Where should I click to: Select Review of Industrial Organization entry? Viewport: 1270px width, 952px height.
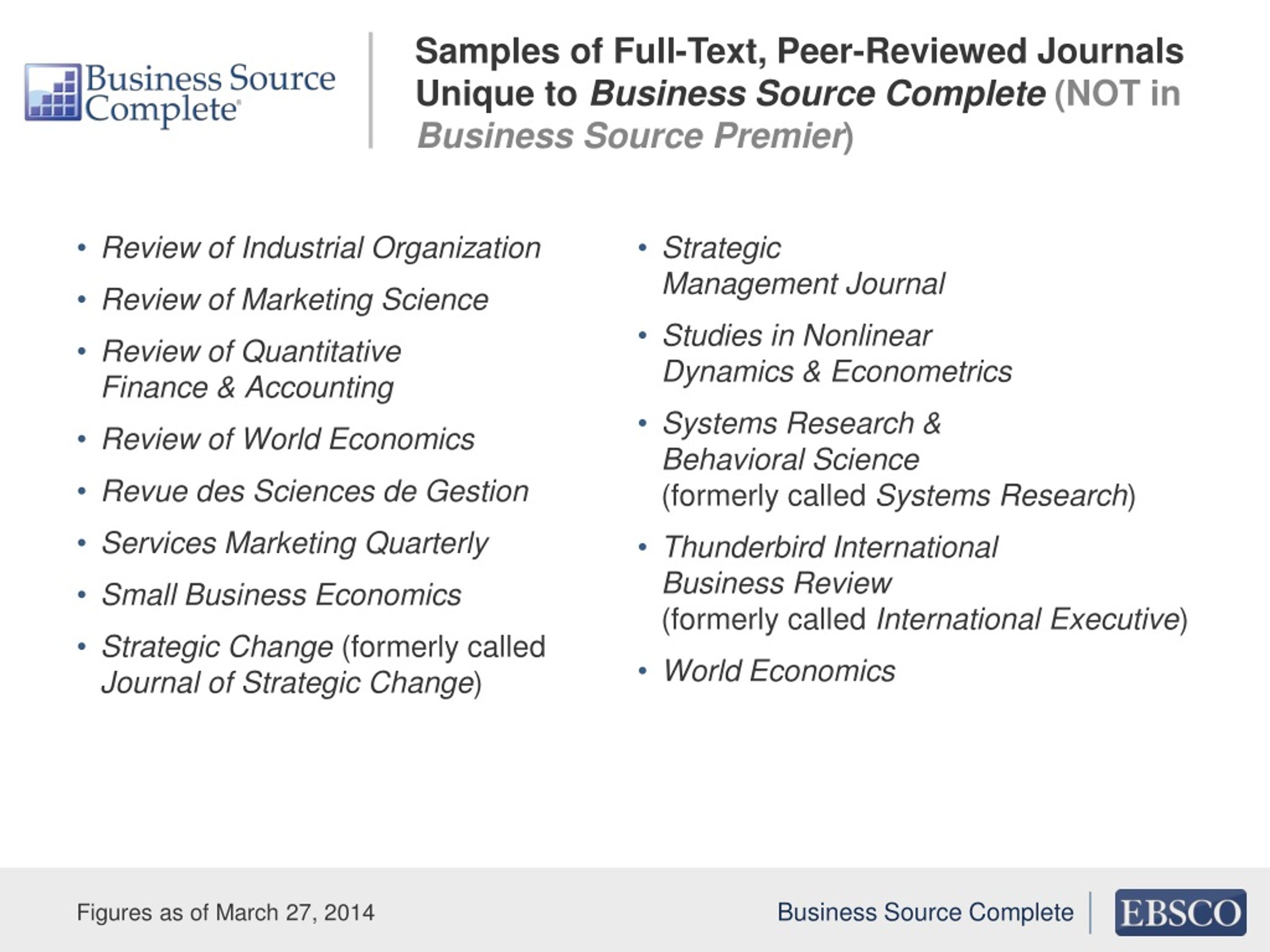coord(321,248)
